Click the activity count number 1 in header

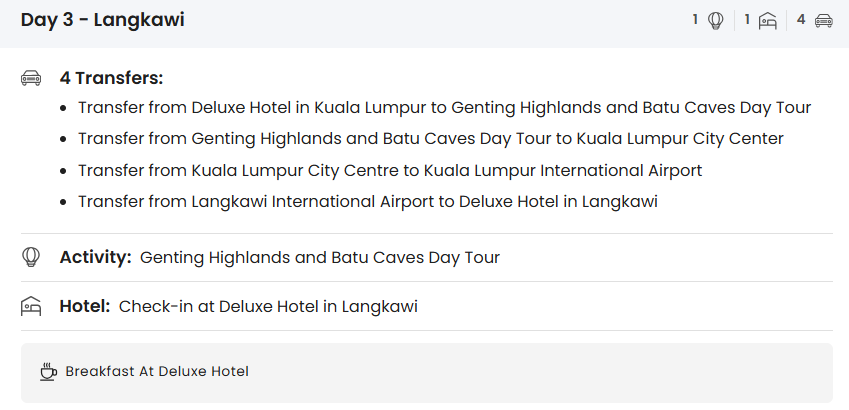tap(696, 20)
